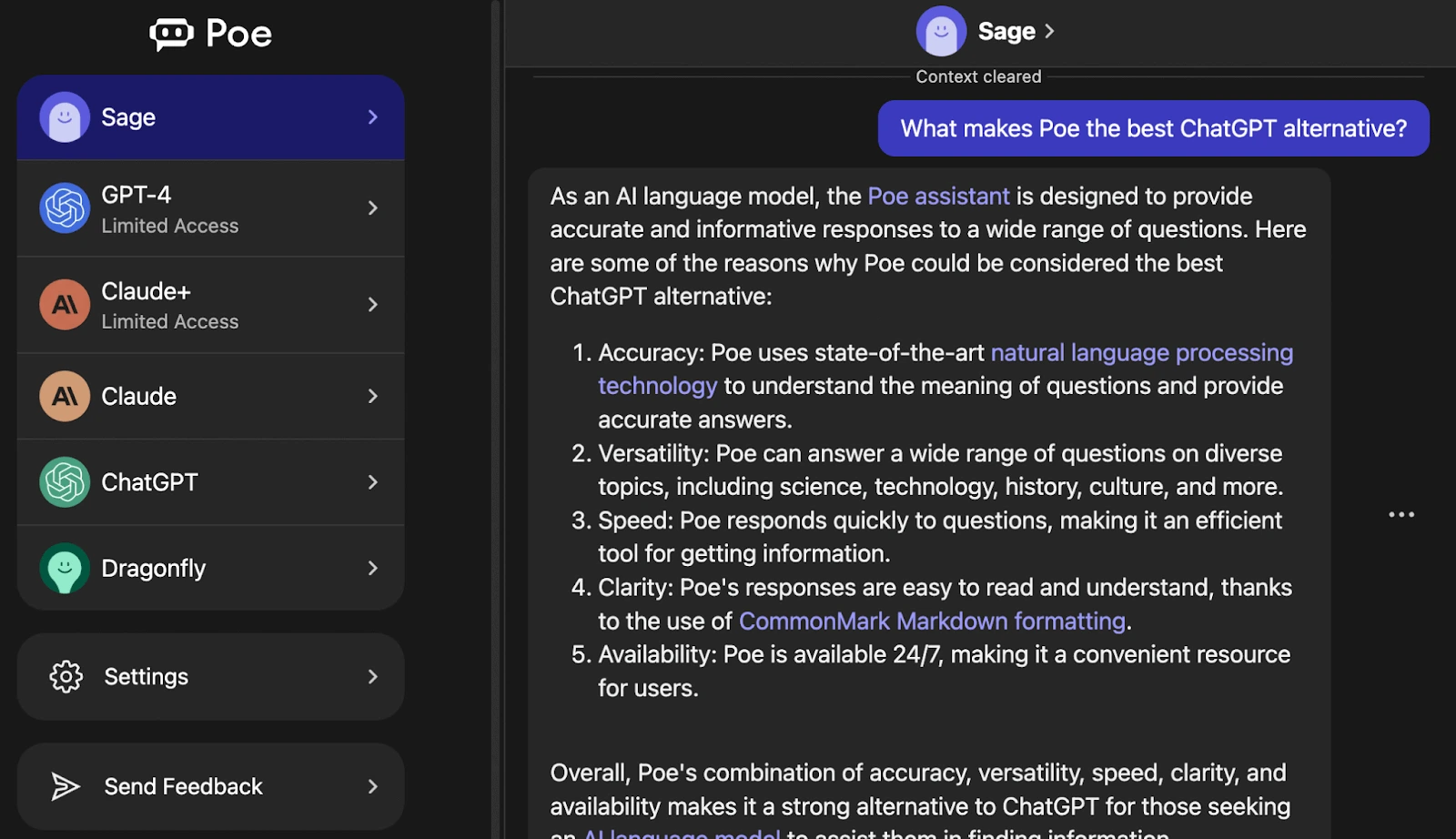Click the Settings gear icon
Screen dimensions: 1456x839
click(x=64, y=675)
